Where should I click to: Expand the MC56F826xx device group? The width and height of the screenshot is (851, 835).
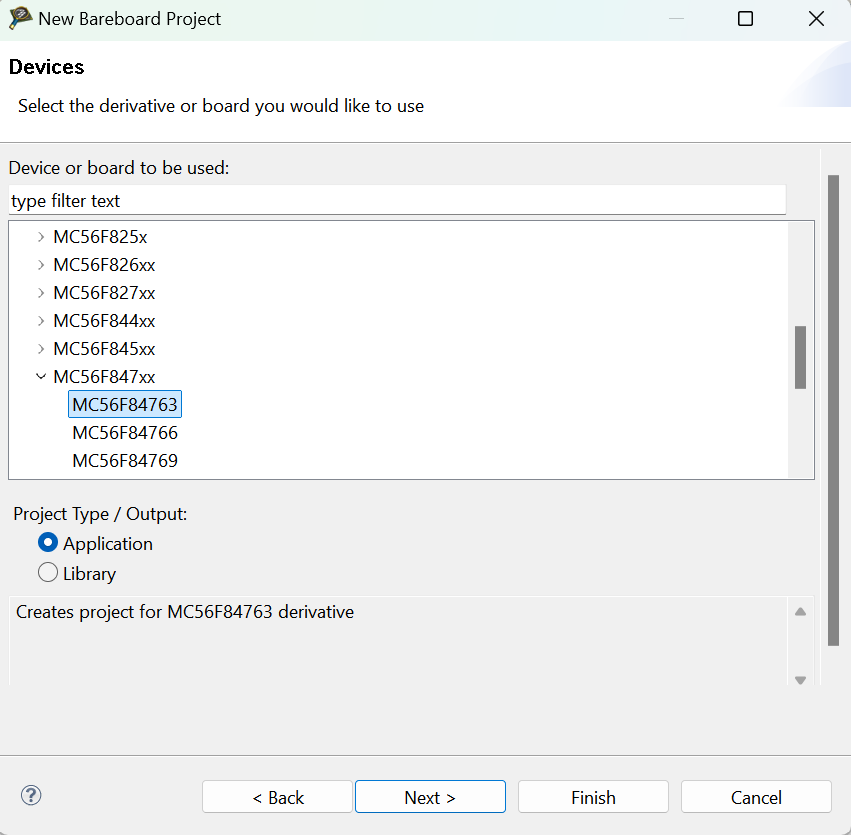pyautogui.click(x=41, y=265)
